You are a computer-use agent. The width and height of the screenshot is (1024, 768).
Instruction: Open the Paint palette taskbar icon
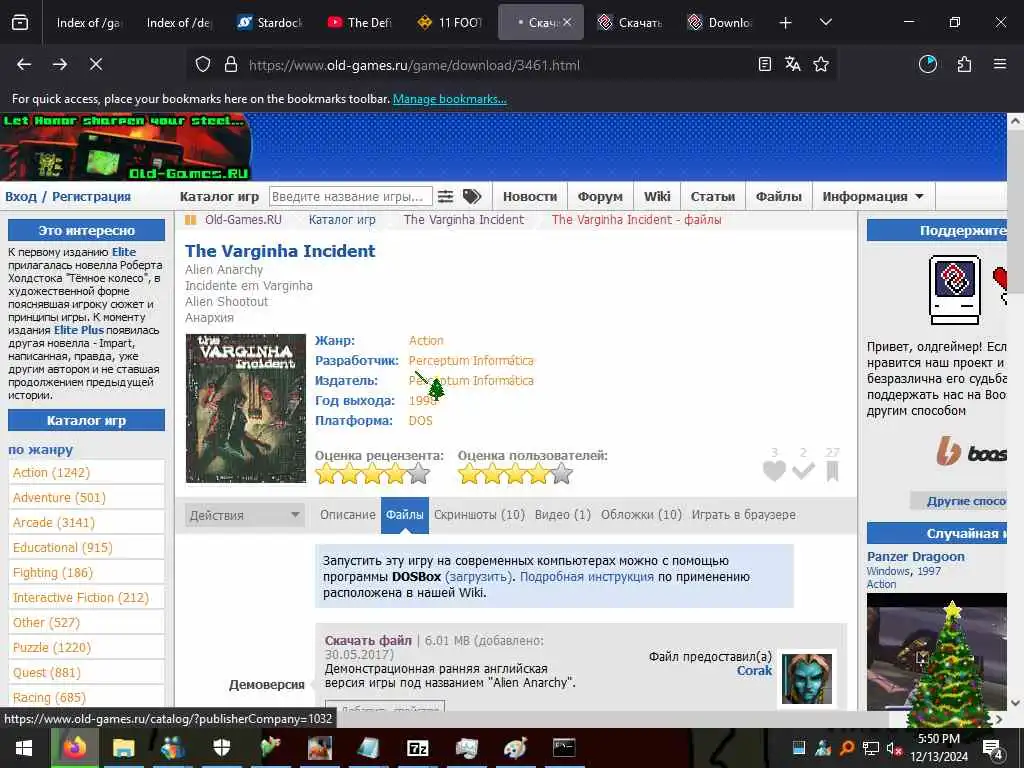pyautogui.click(x=515, y=747)
